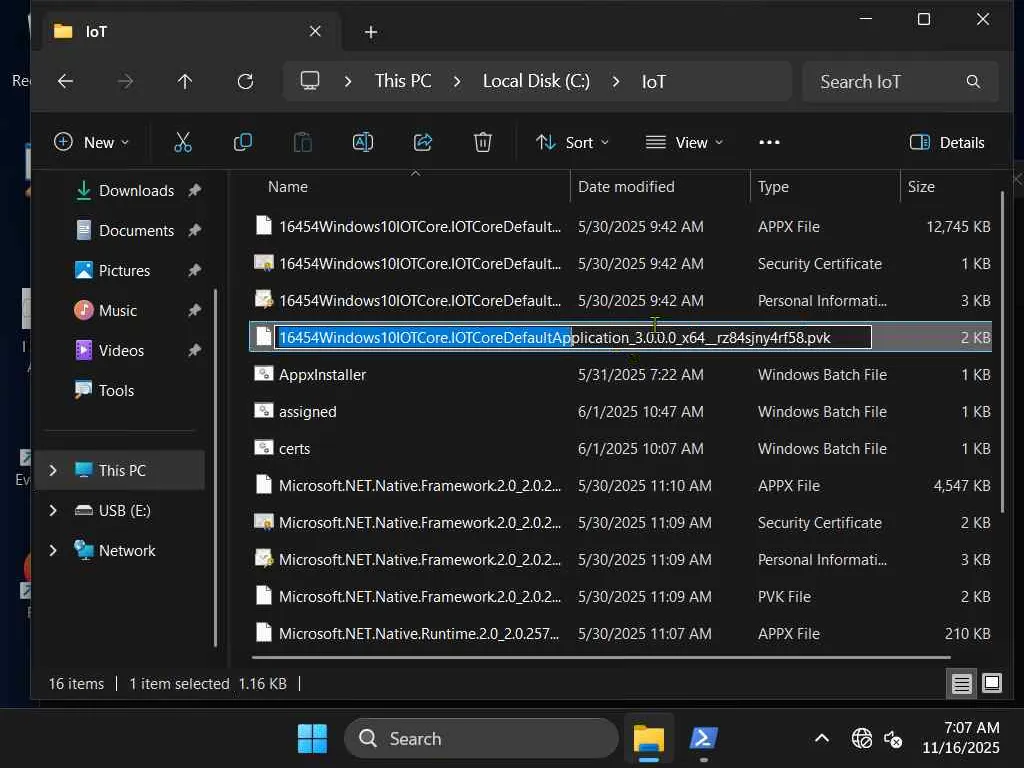Viewport: 1024px width, 768px height.
Task: Click This PC breadcrumb
Action: tap(403, 81)
